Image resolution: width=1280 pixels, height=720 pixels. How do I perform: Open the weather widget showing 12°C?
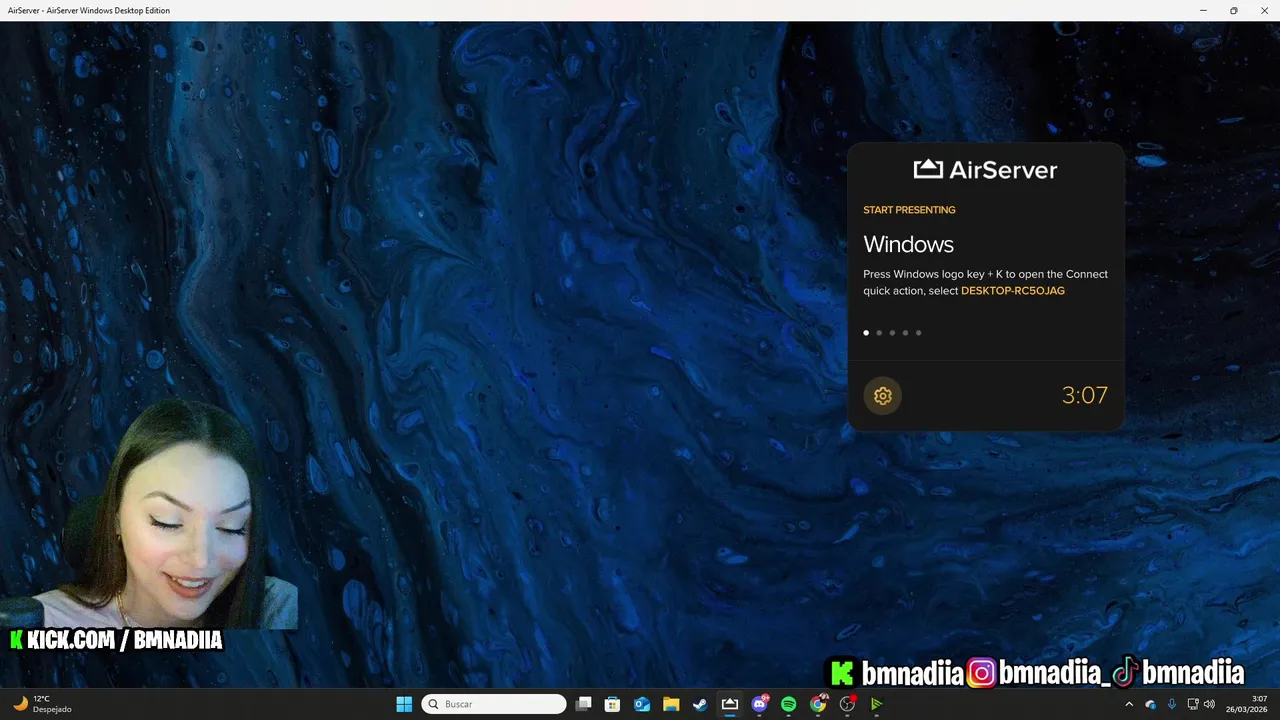click(x=42, y=704)
